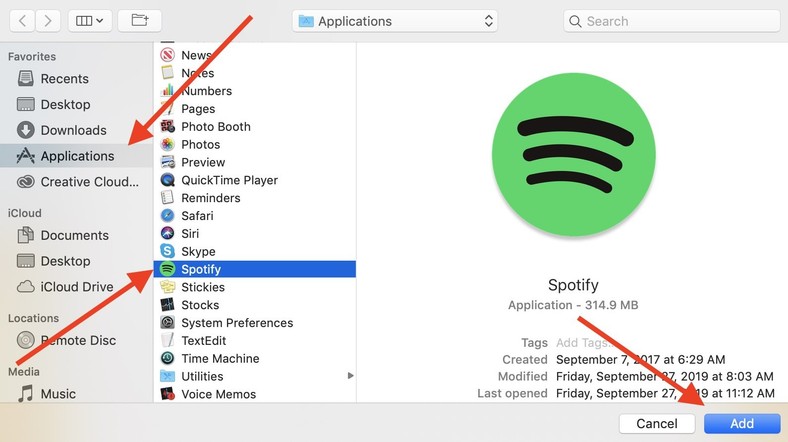The height and width of the screenshot is (442, 788).
Task: Select the Skype app icon
Action: click(x=168, y=251)
